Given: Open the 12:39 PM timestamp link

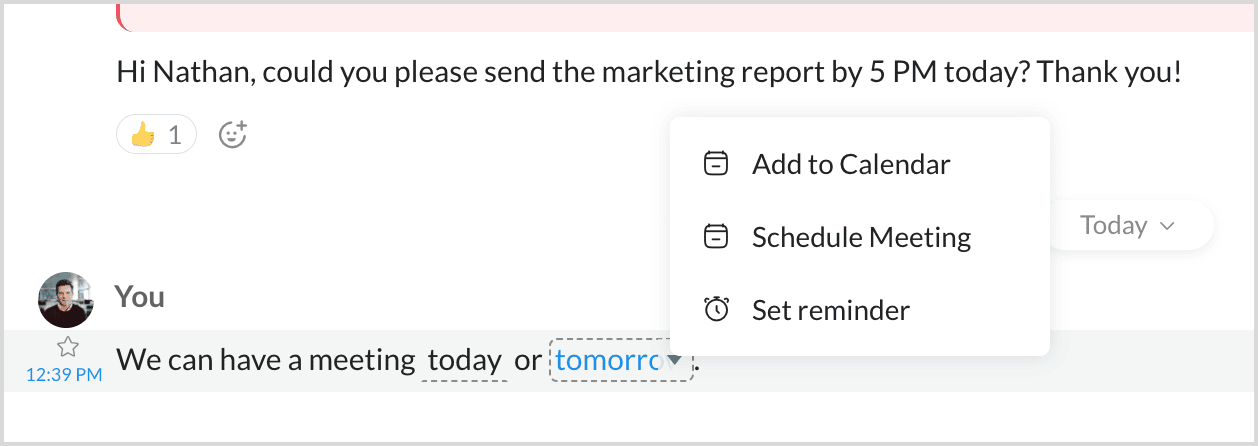Looking at the screenshot, I should pyautogui.click(x=64, y=375).
